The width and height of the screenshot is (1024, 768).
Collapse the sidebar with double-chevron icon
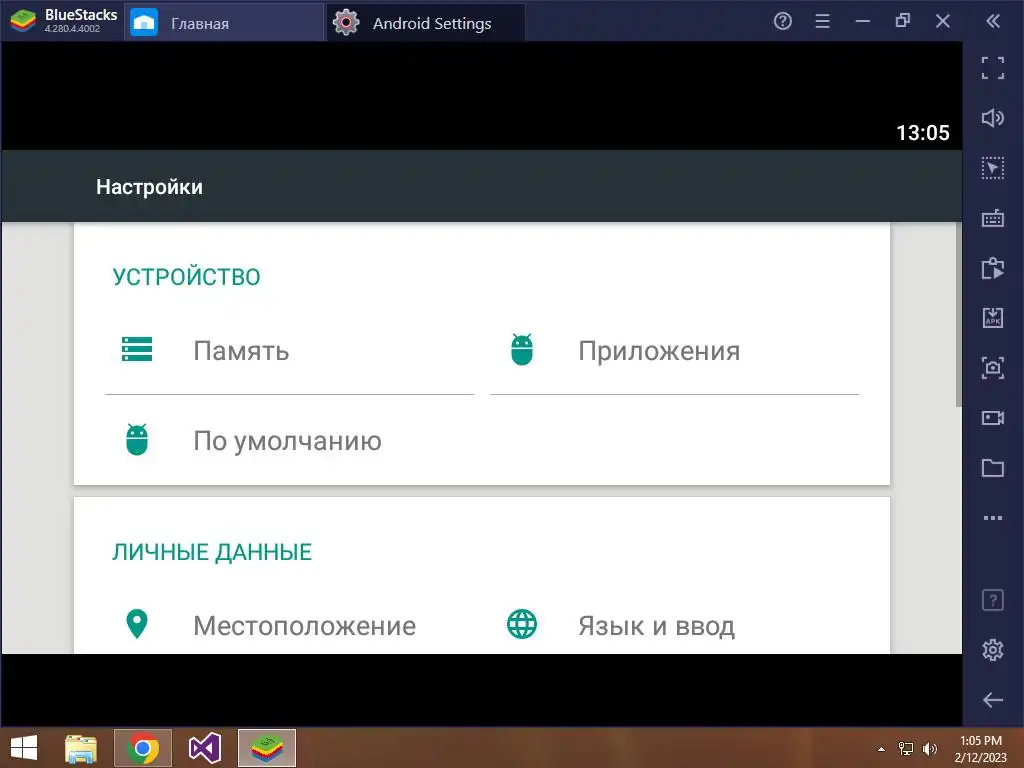[x=993, y=22]
